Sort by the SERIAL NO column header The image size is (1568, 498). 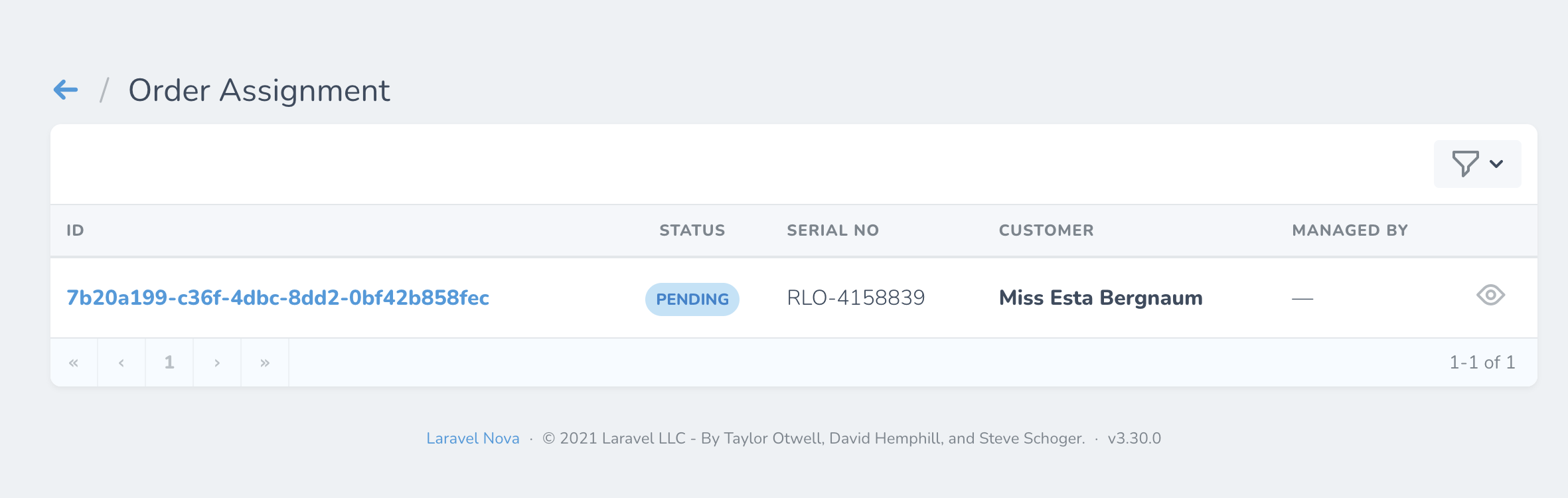(x=832, y=230)
